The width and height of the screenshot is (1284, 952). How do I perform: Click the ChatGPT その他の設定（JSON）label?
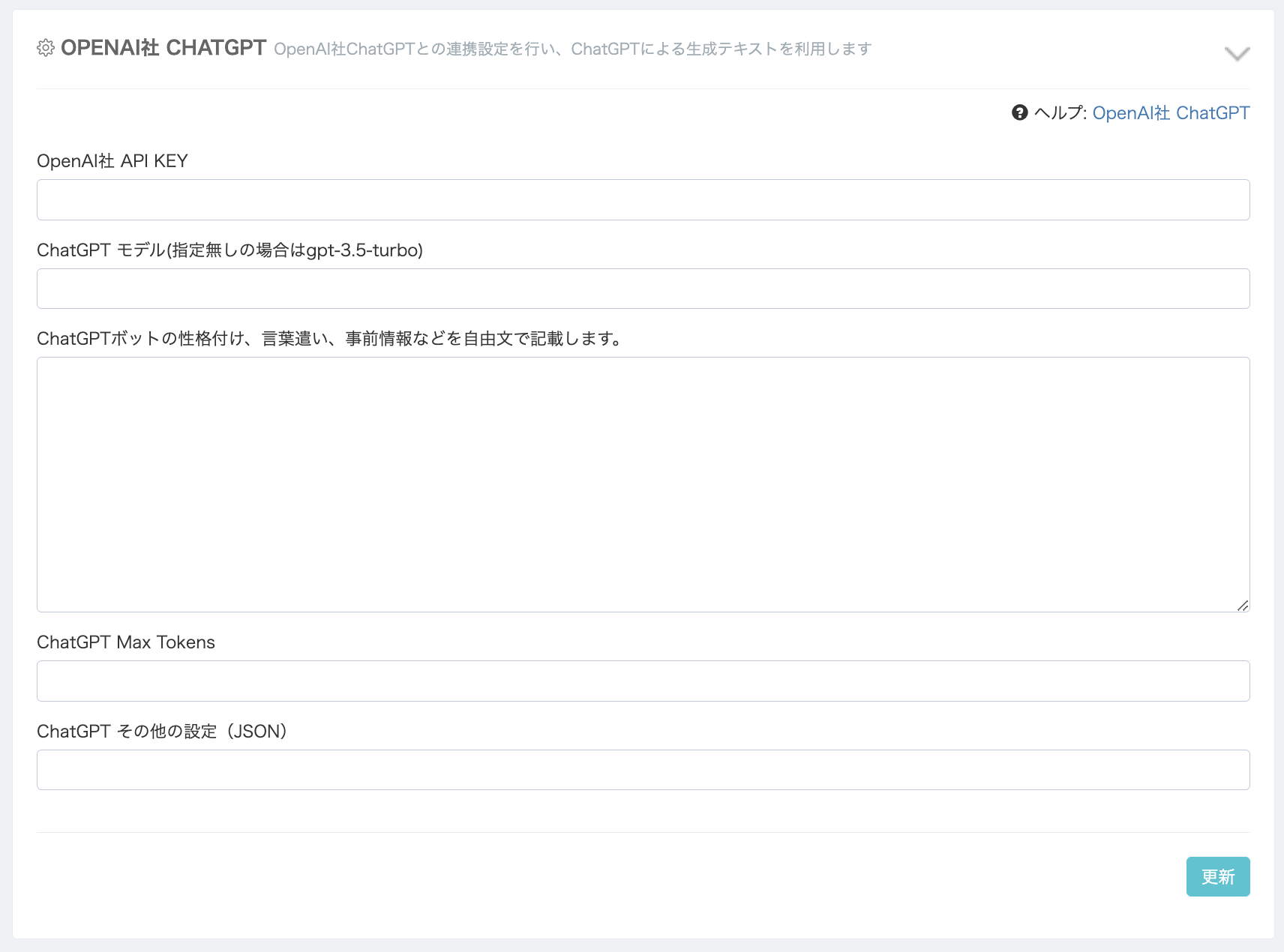pyautogui.click(x=162, y=732)
